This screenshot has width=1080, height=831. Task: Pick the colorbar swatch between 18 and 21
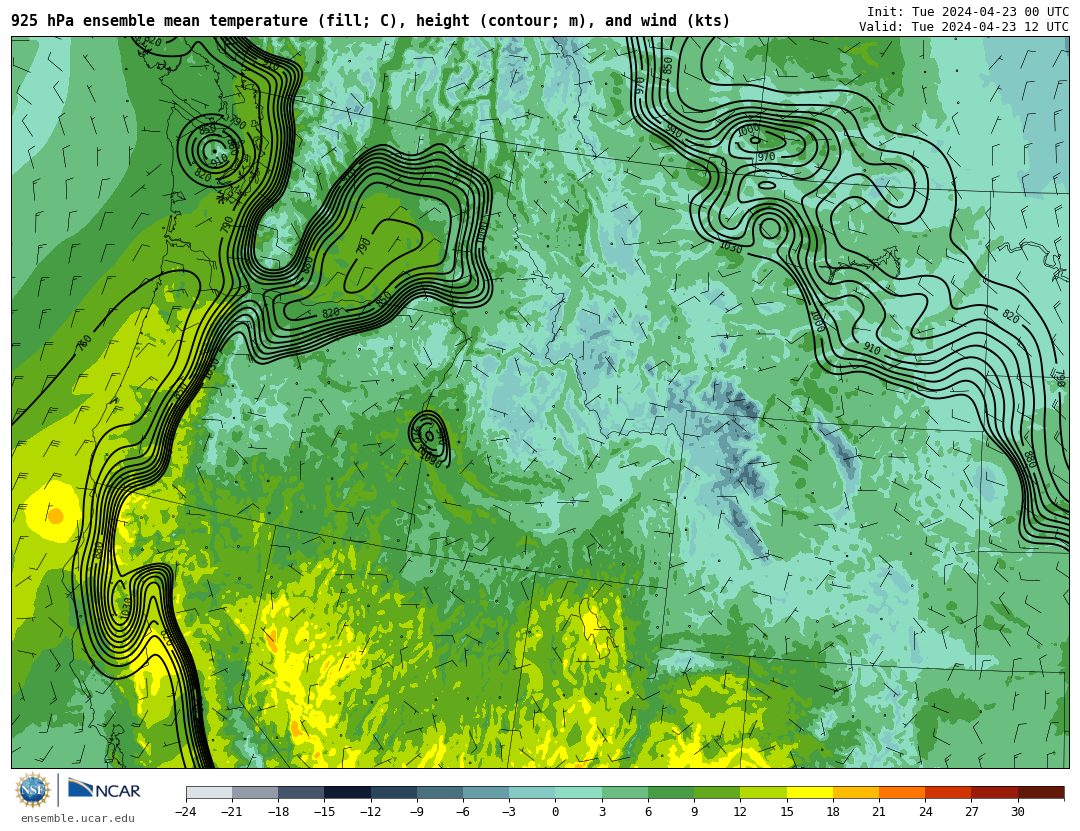point(855,792)
